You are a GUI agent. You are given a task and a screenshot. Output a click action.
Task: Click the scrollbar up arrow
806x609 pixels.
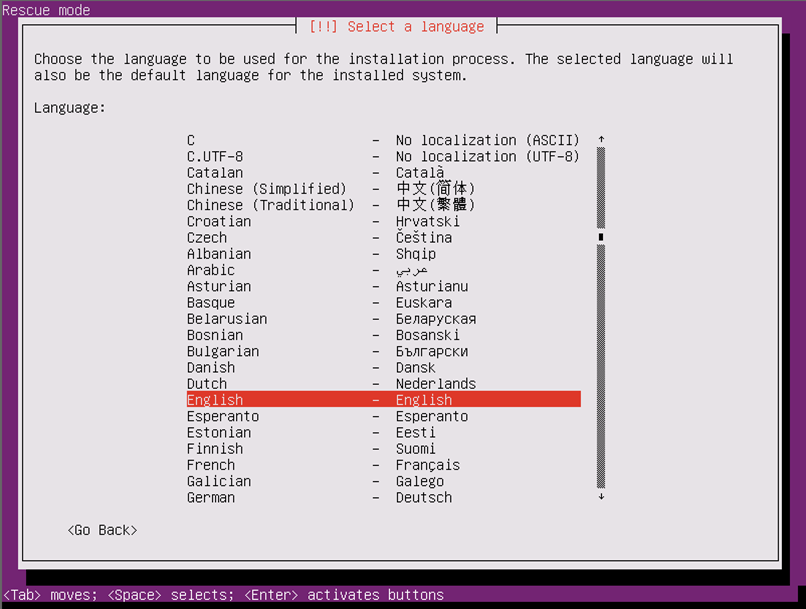[601, 140]
